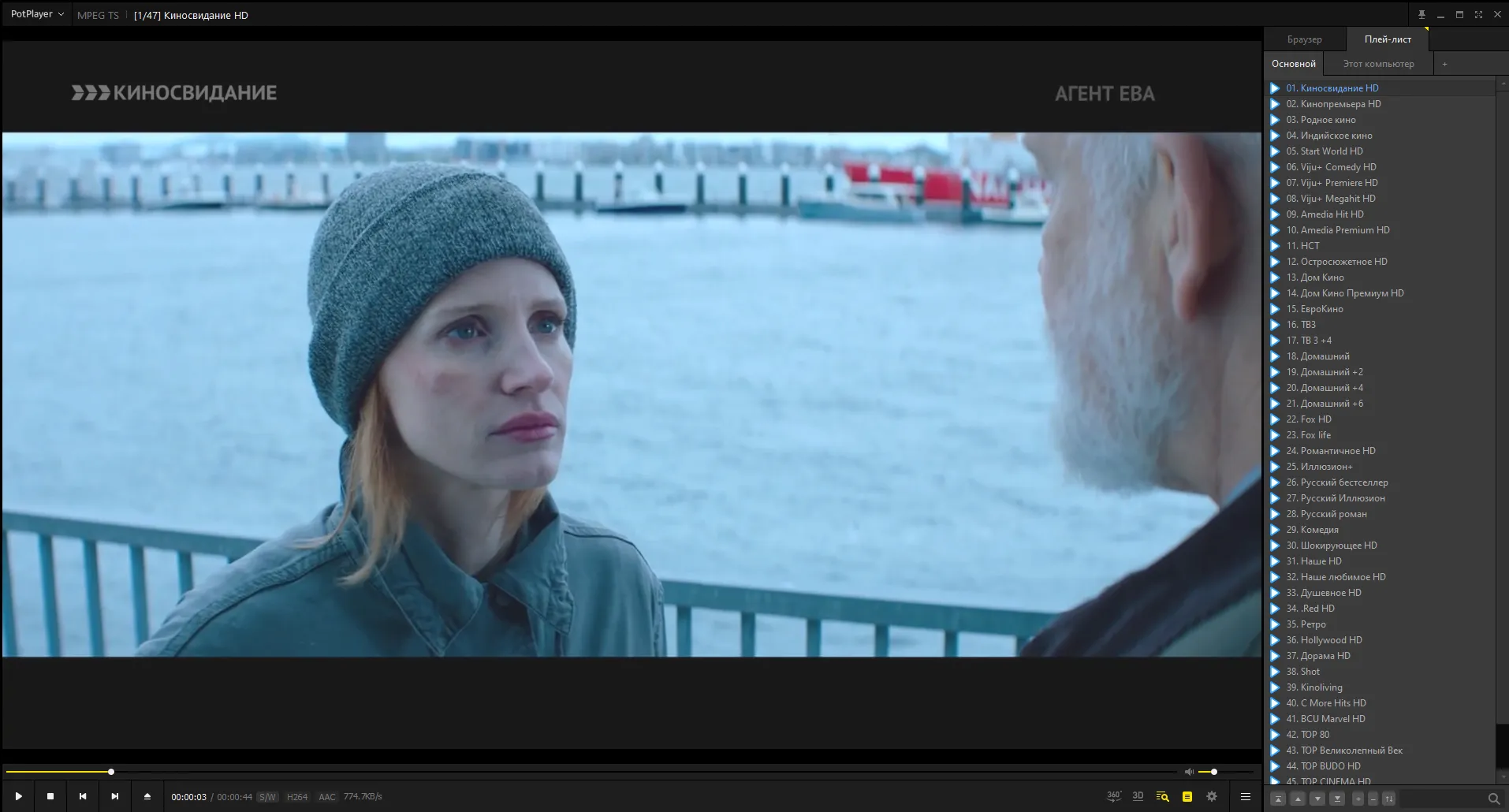This screenshot has width=1509, height=812.
Task: Move the playlist item to the top
Action: (x=1279, y=799)
